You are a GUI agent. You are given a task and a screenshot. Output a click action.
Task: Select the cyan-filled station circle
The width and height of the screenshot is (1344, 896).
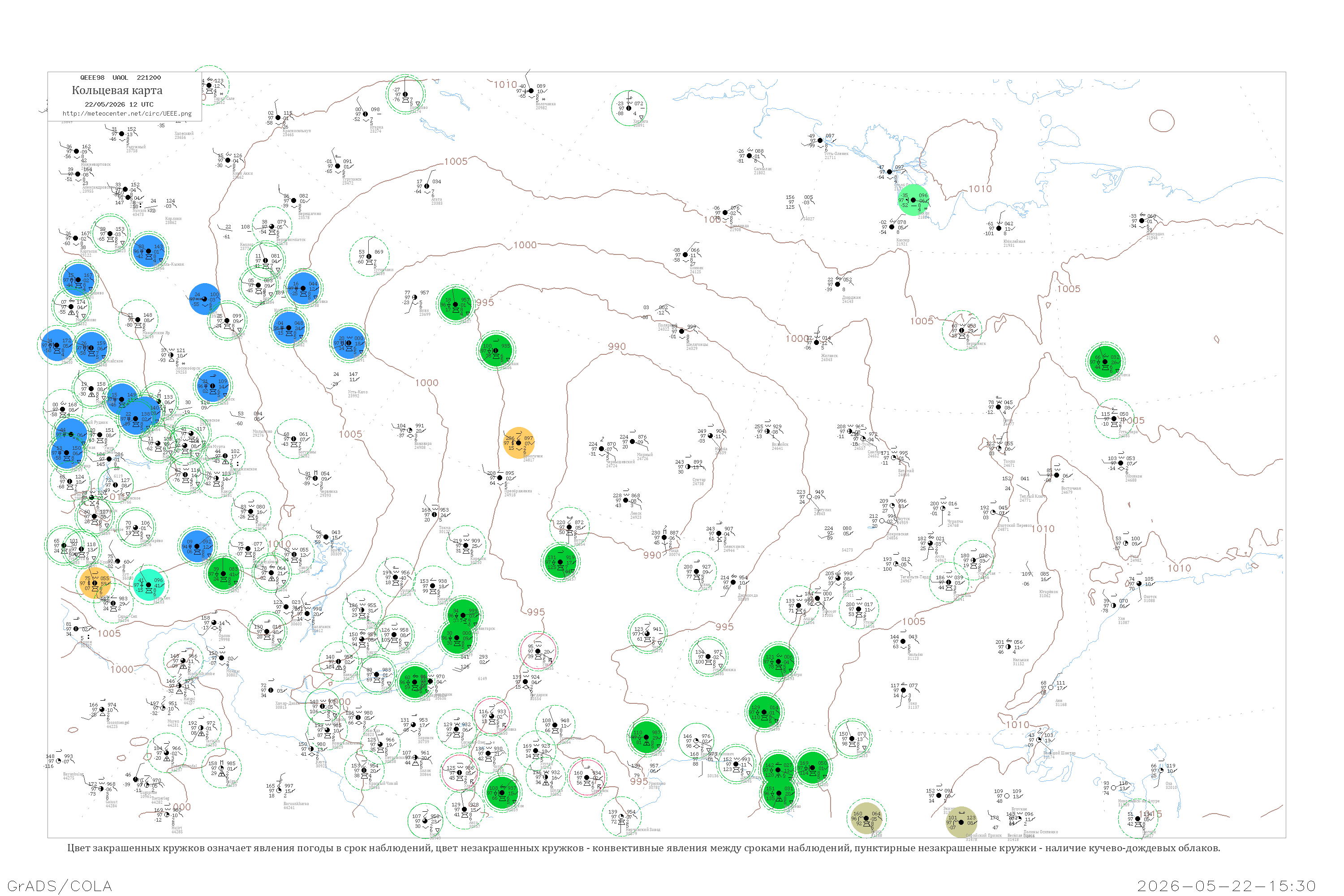pyautogui.click(x=149, y=585)
